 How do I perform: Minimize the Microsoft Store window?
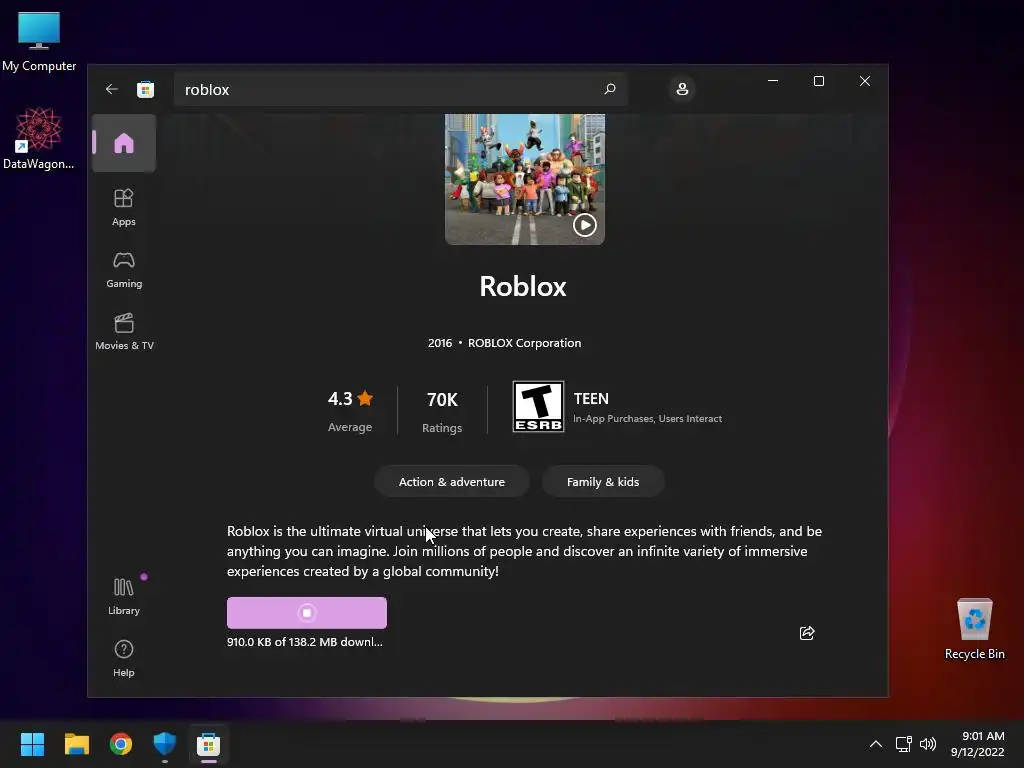pos(773,81)
